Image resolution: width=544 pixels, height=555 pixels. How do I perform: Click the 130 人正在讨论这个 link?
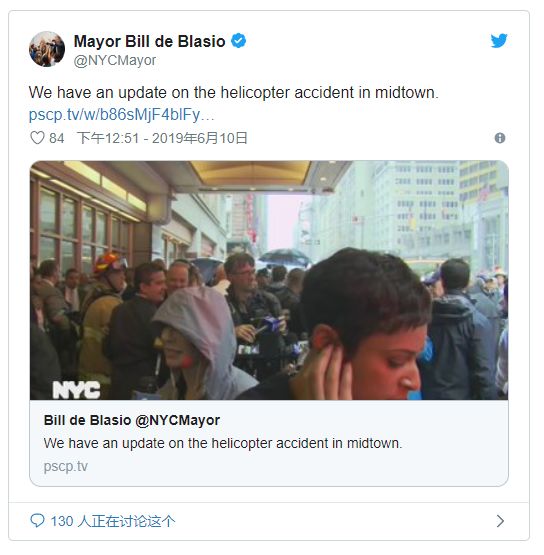coord(113,521)
